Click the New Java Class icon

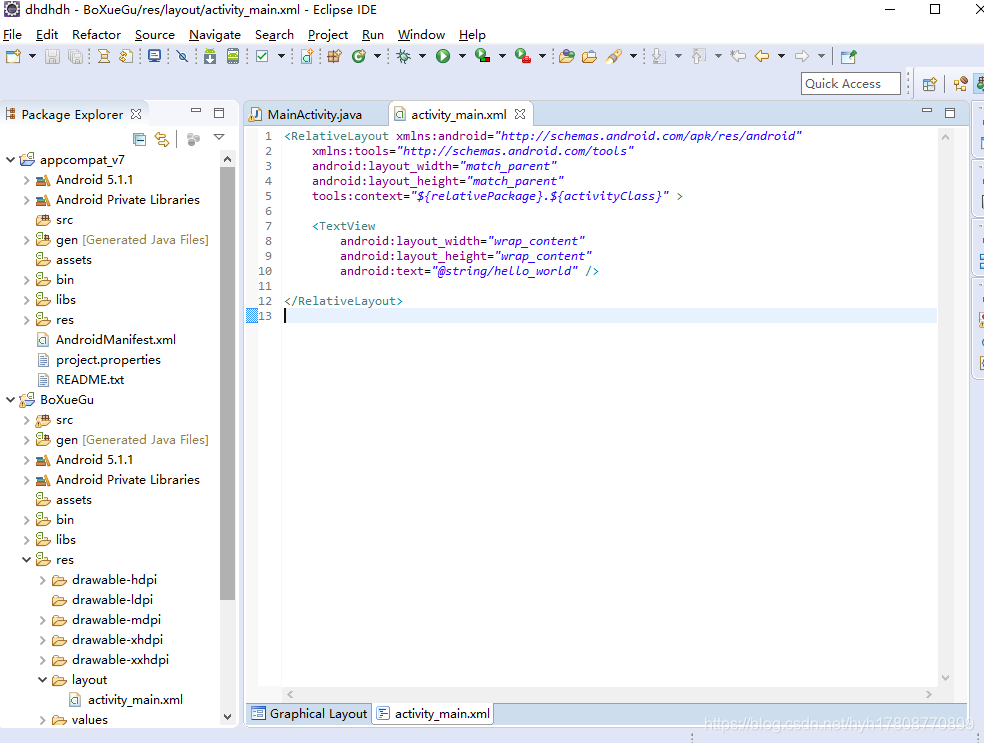point(358,56)
